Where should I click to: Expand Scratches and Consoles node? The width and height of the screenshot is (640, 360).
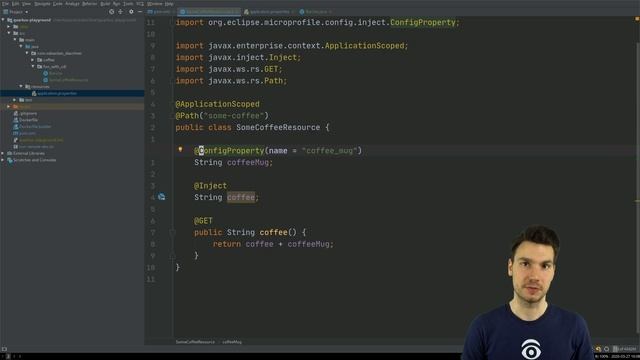click(x=3, y=160)
